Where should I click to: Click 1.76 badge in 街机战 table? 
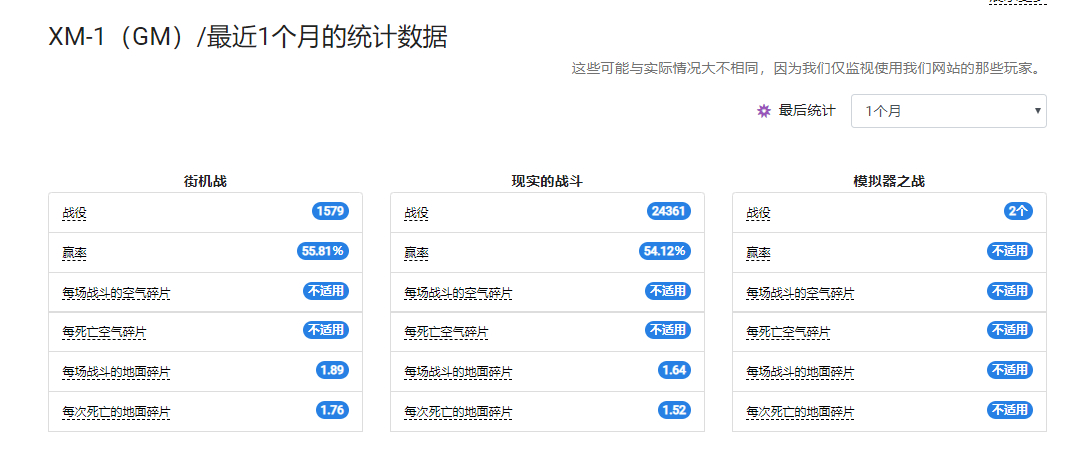tap(333, 410)
